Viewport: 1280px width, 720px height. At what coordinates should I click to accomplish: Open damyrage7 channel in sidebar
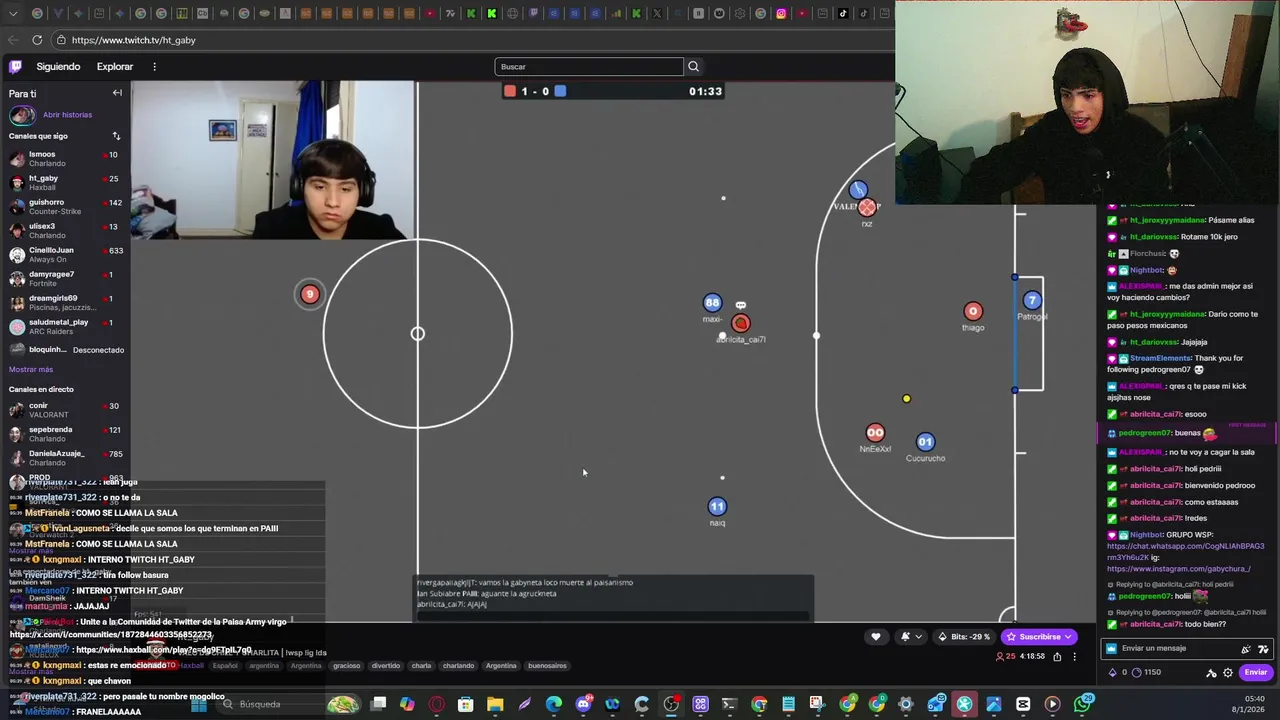click(64, 279)
